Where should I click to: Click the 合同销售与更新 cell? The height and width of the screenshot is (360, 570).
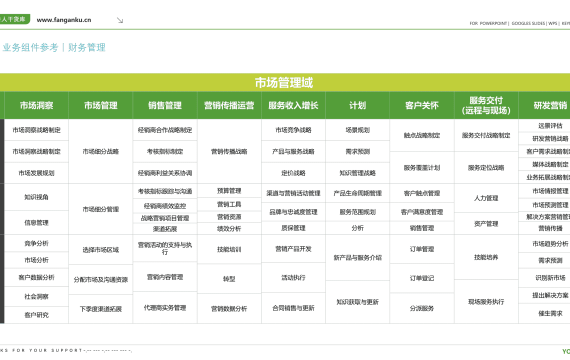coord(293,308)
